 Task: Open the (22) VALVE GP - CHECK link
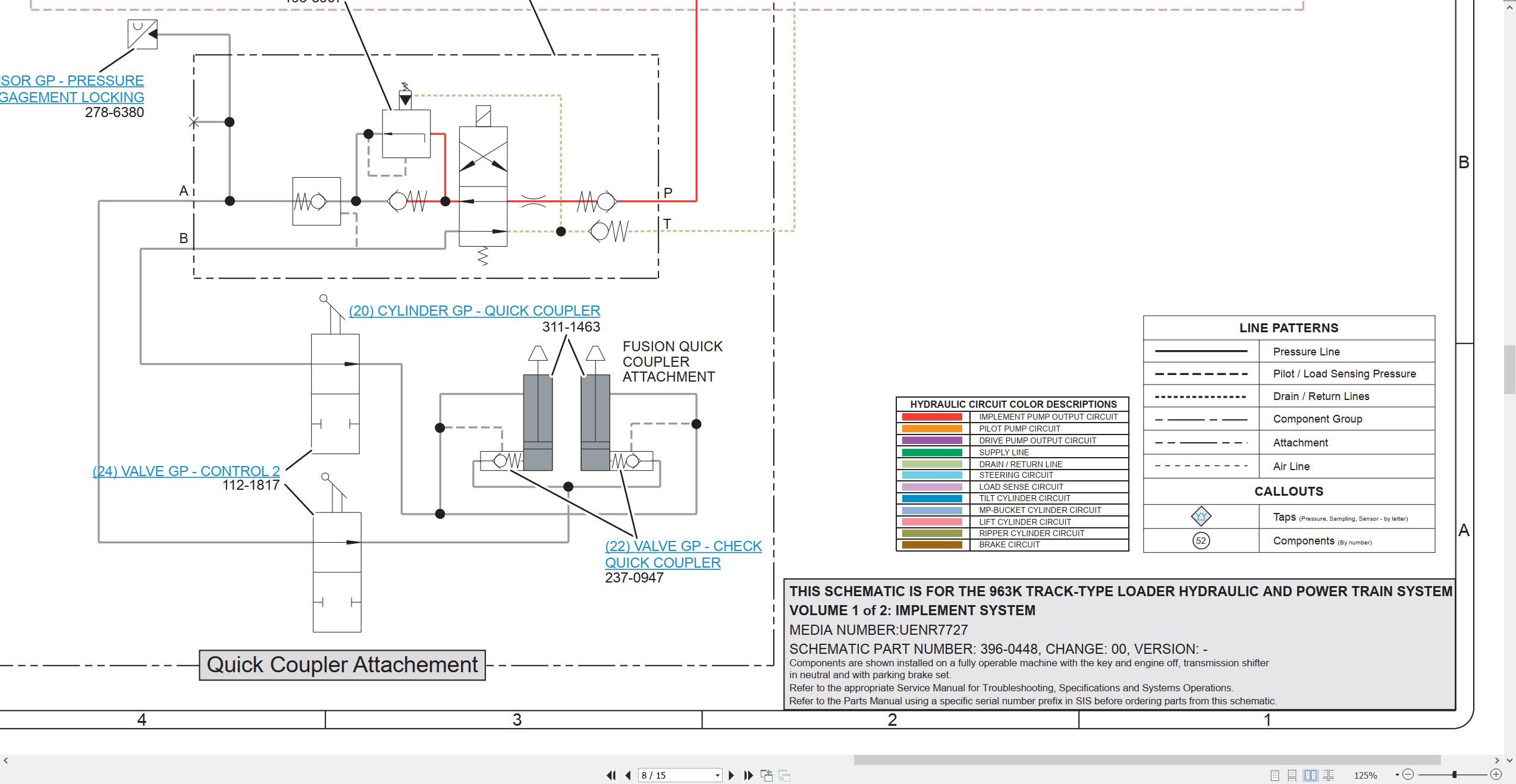[x=683, y=546]
